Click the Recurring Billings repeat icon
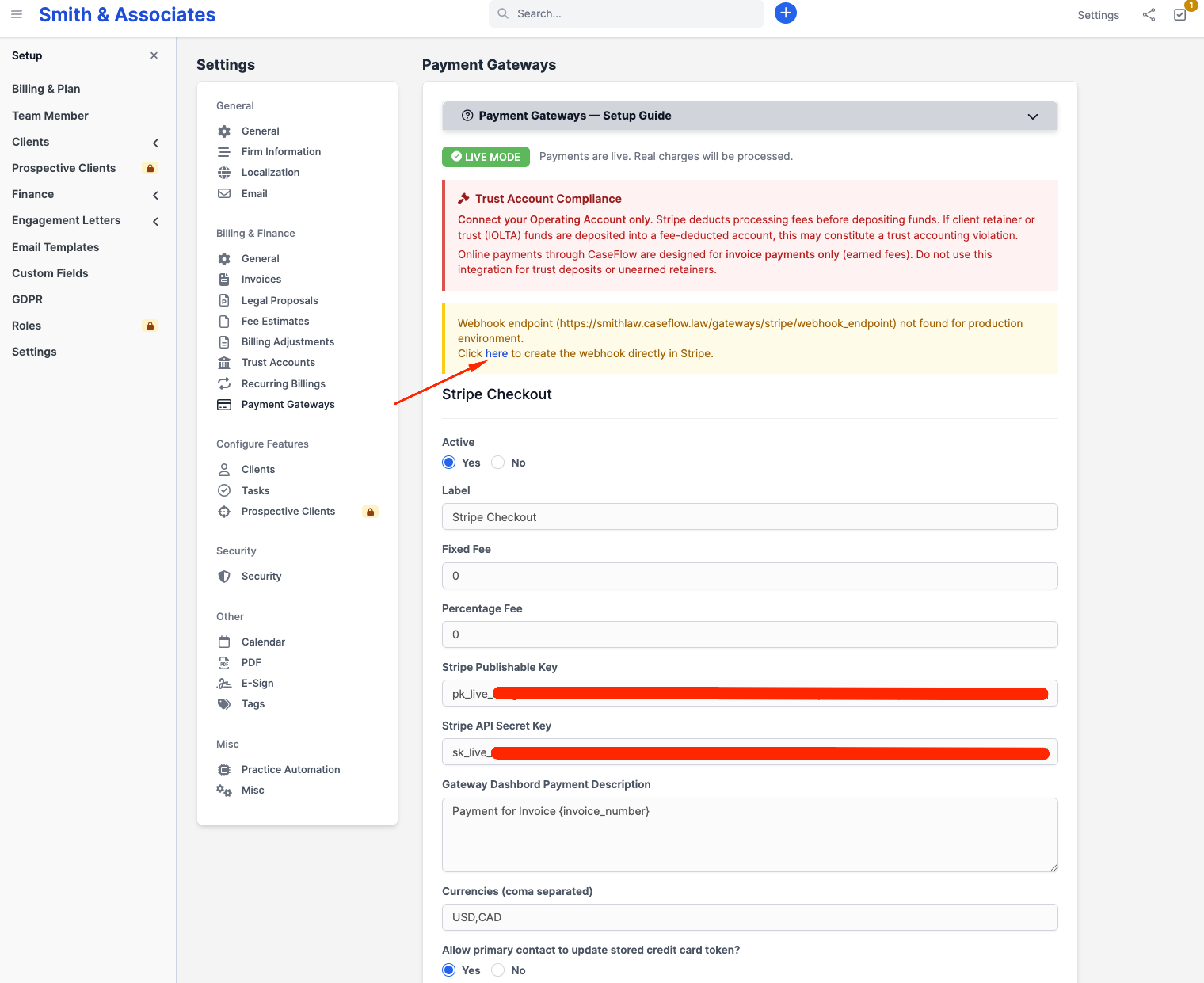Image resolution: width=1204 pixels, height=983 pixels. [224, 383]
